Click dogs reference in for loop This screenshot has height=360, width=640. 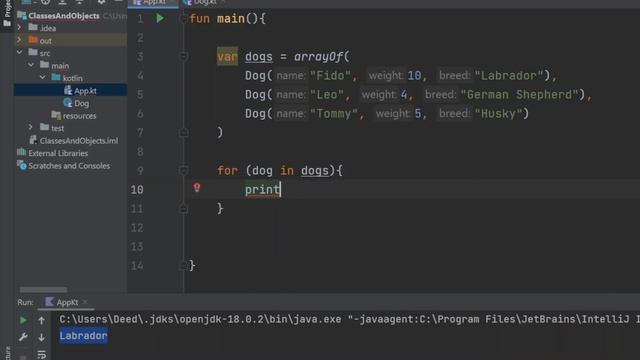tap(315, 171)
